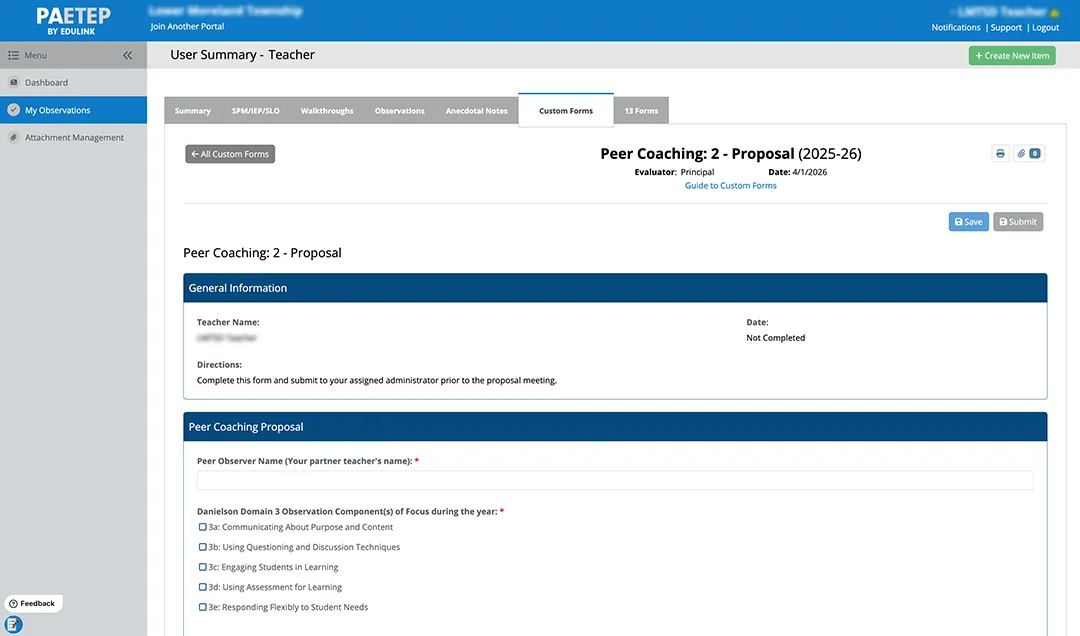Check 3a: Communicating About Purpose and Content
This screenshot has height=636, width=1080.
[x=203, y=527]
